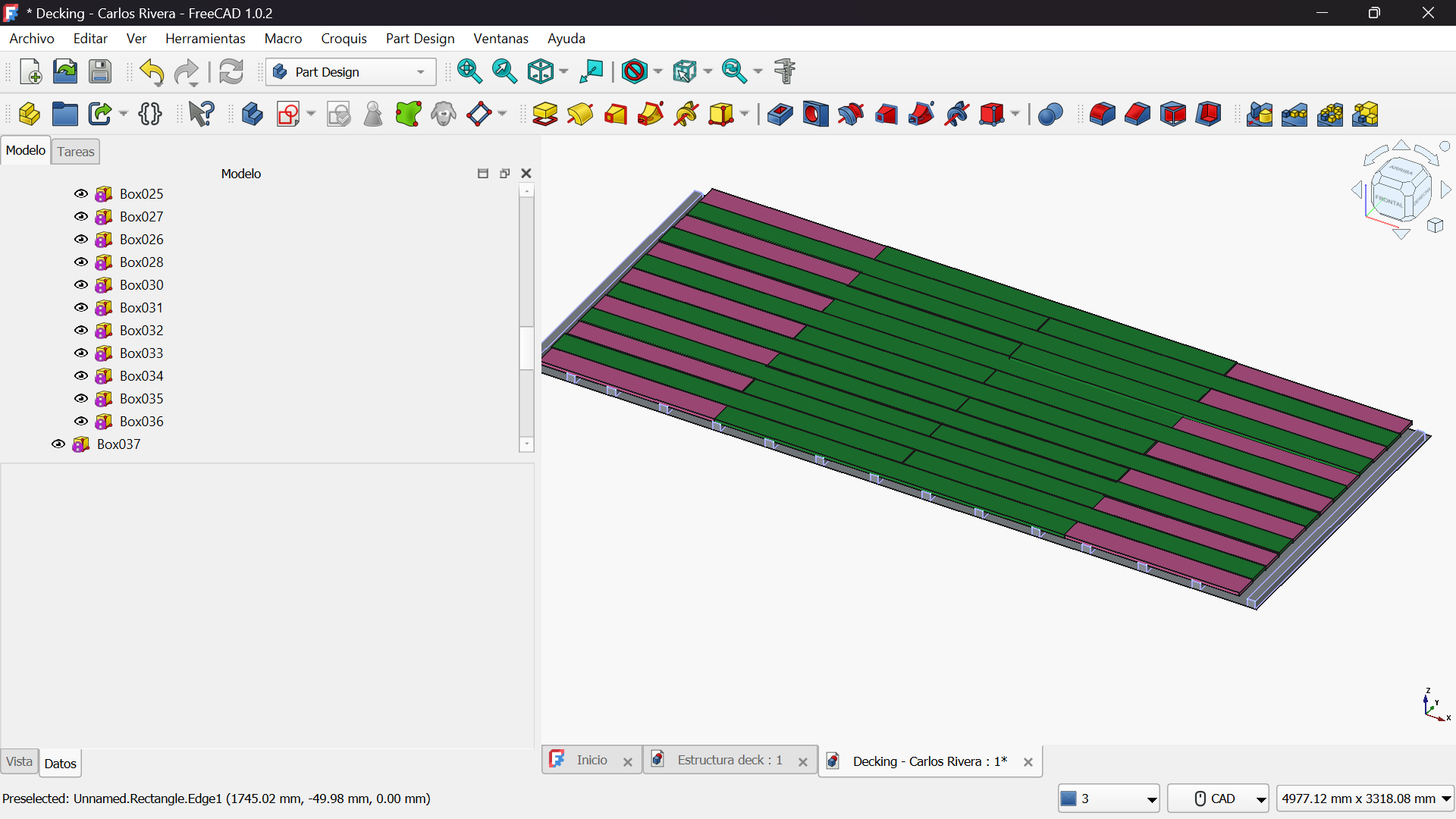This screenshot has height=819, width=1456.
Task: Float the Modelo panel
Action: 504,174
